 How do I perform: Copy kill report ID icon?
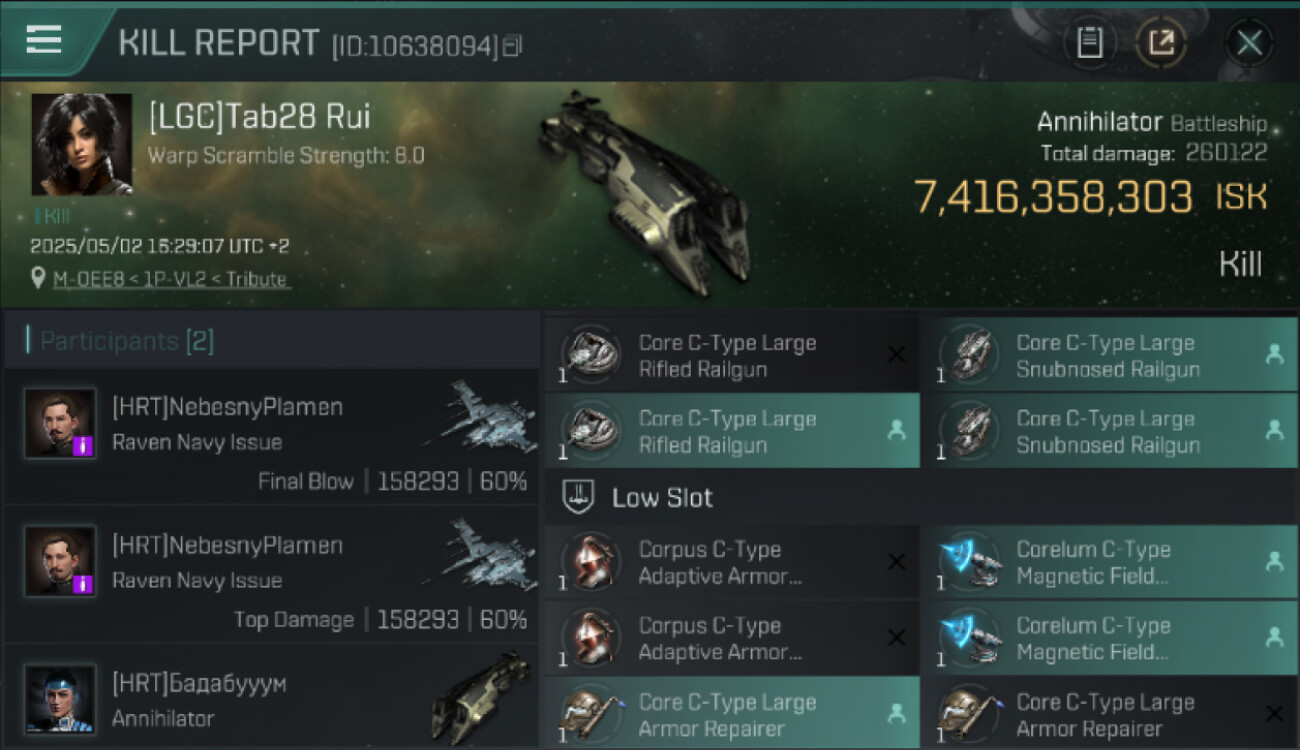point(512,46)
